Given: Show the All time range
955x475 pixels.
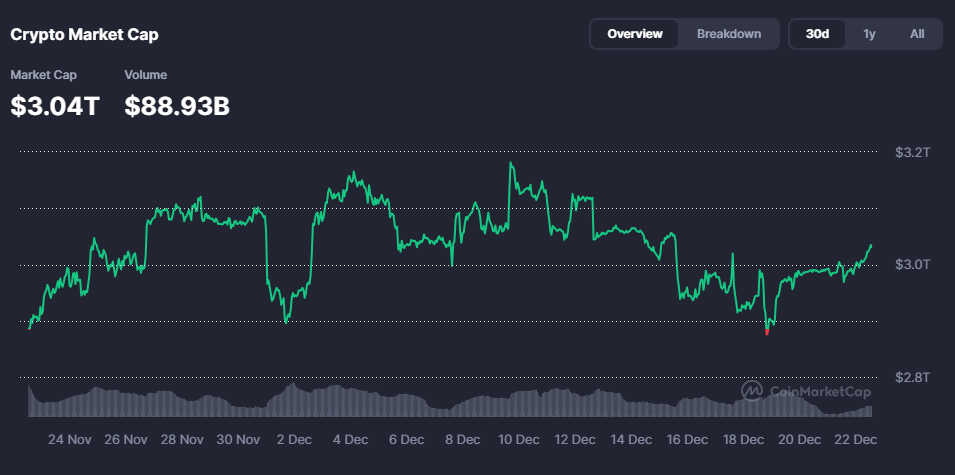Looking at the screenshot, I should click(916, 34).
